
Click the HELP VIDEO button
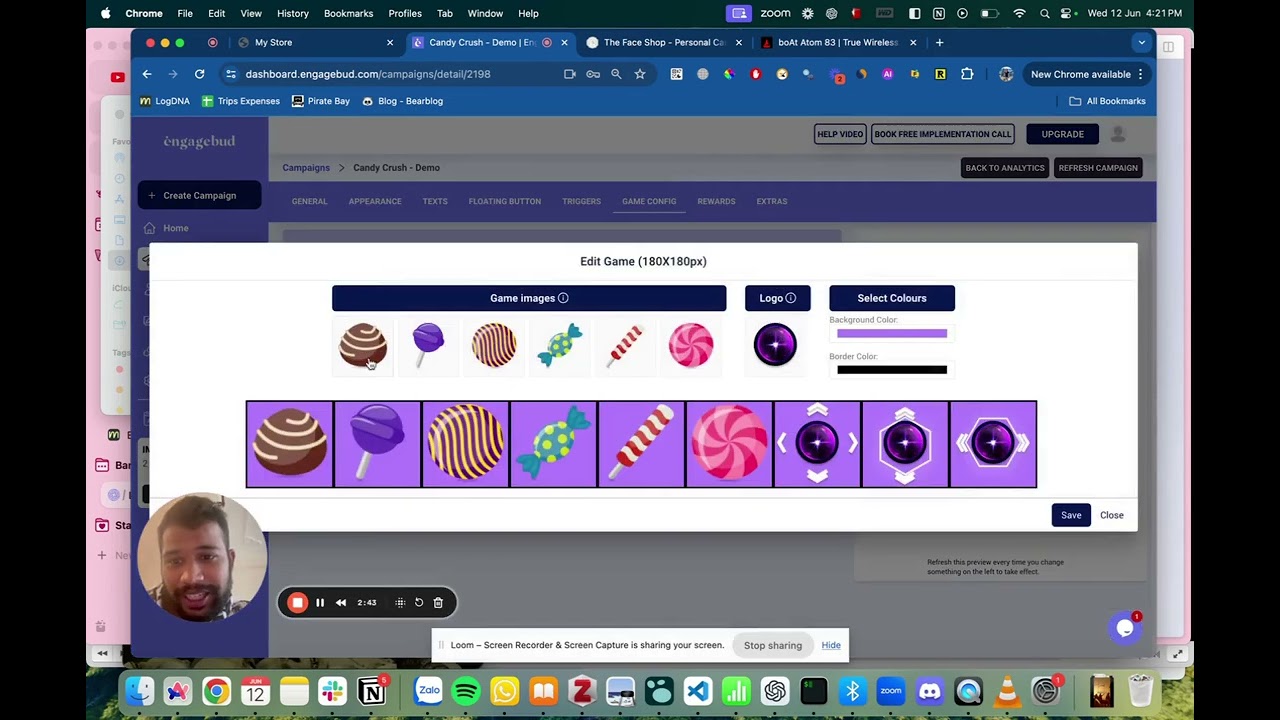tap(840, 134)
